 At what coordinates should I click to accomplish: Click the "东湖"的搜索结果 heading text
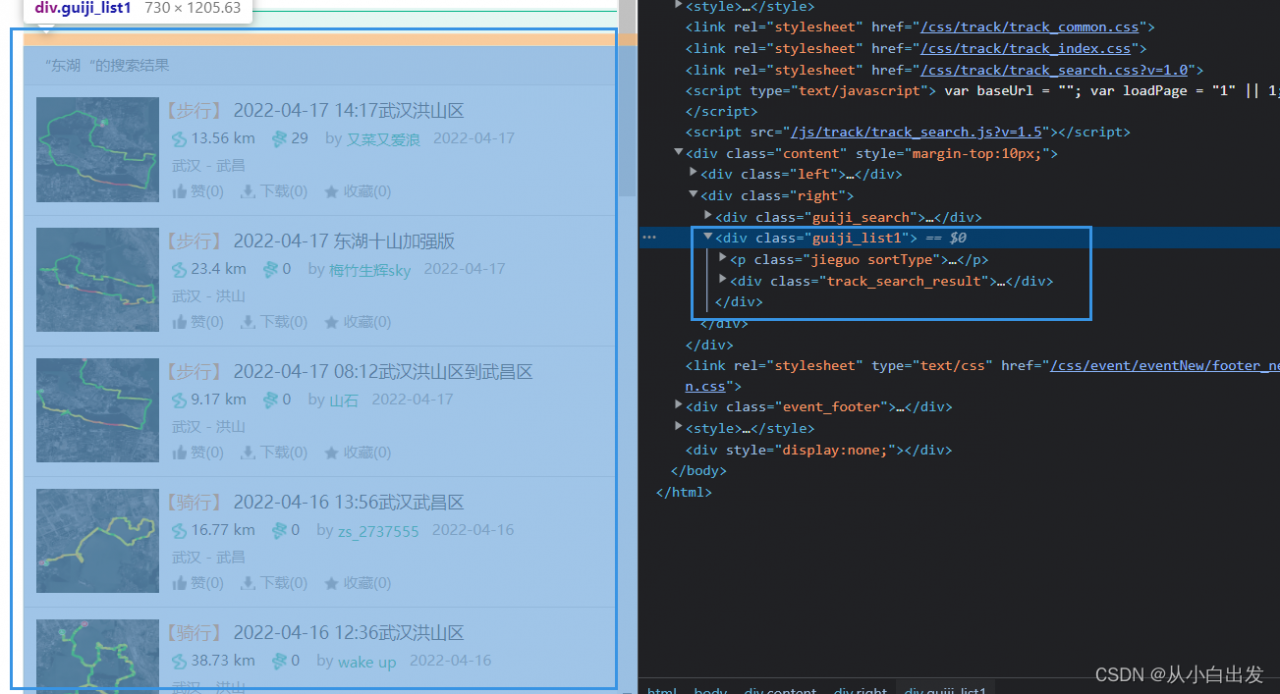(x=107, y=65)
